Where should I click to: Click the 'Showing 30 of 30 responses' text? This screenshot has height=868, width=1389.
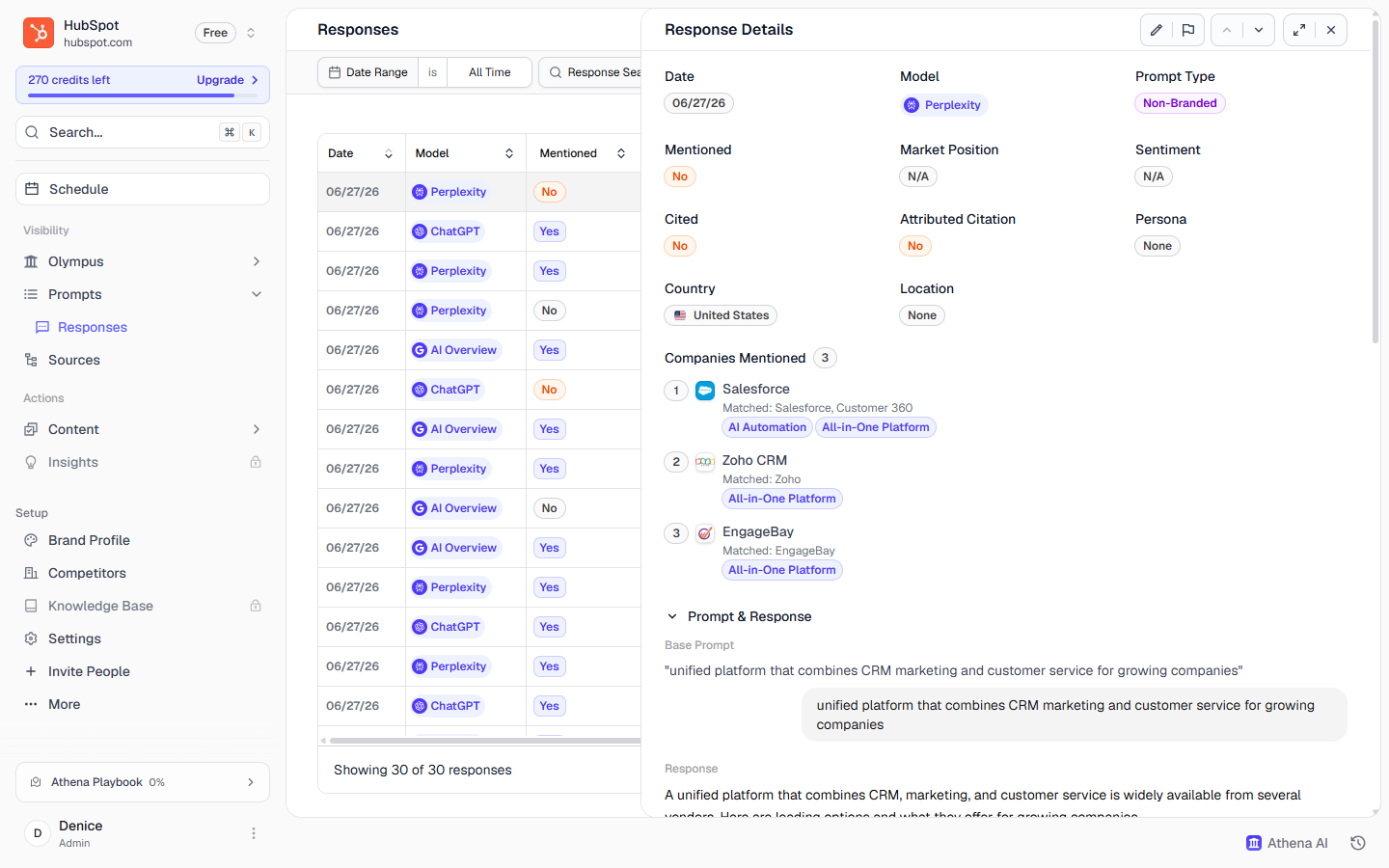422,770
